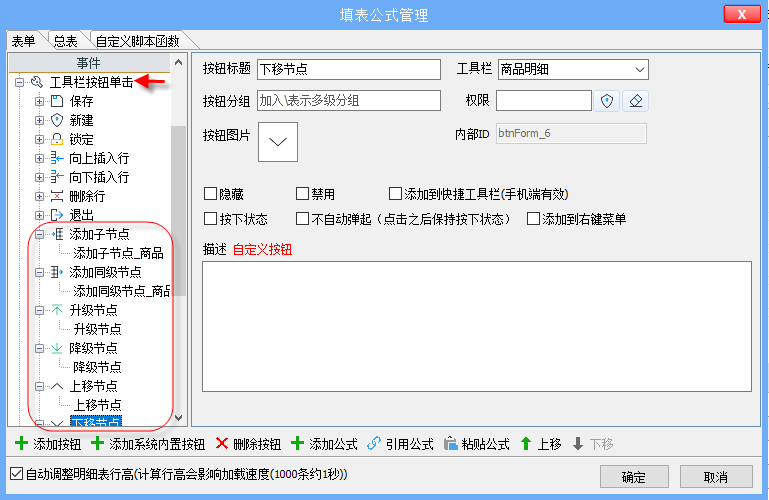Click the 退出 exit icon

[x=57, y=215]
